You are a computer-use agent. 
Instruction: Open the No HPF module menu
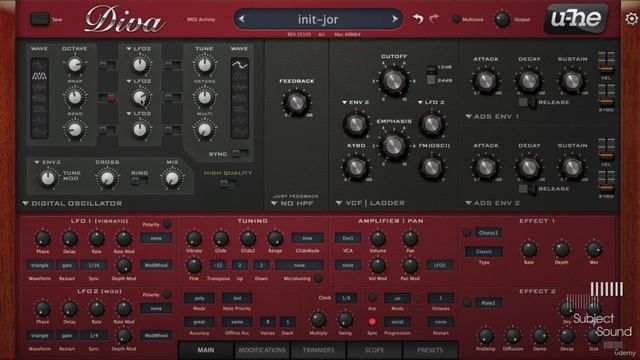[292, 203]
